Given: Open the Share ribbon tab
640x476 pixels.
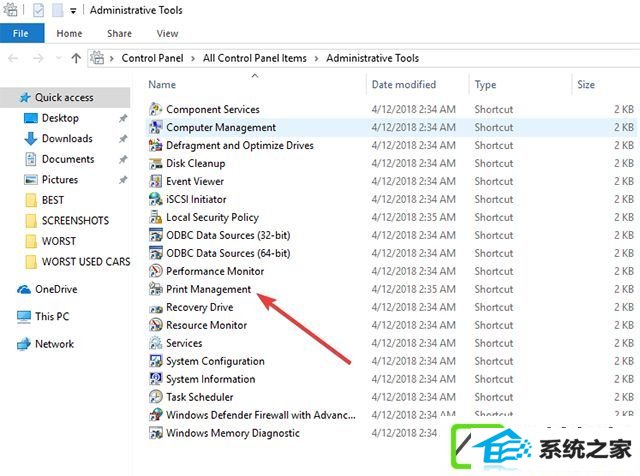Looking at the screenshot, I should [x=119, y=33].
